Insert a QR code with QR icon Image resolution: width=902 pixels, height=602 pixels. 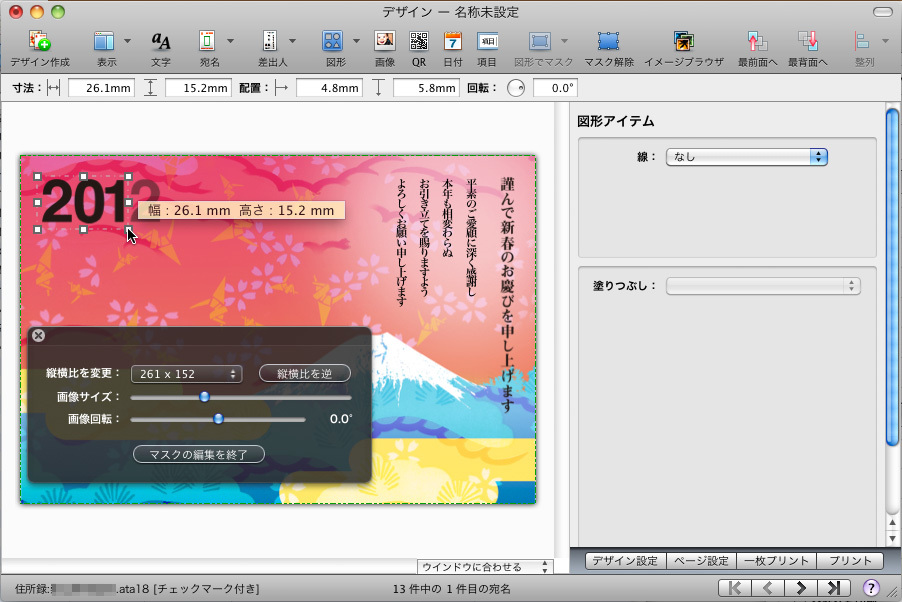point(419,42)
